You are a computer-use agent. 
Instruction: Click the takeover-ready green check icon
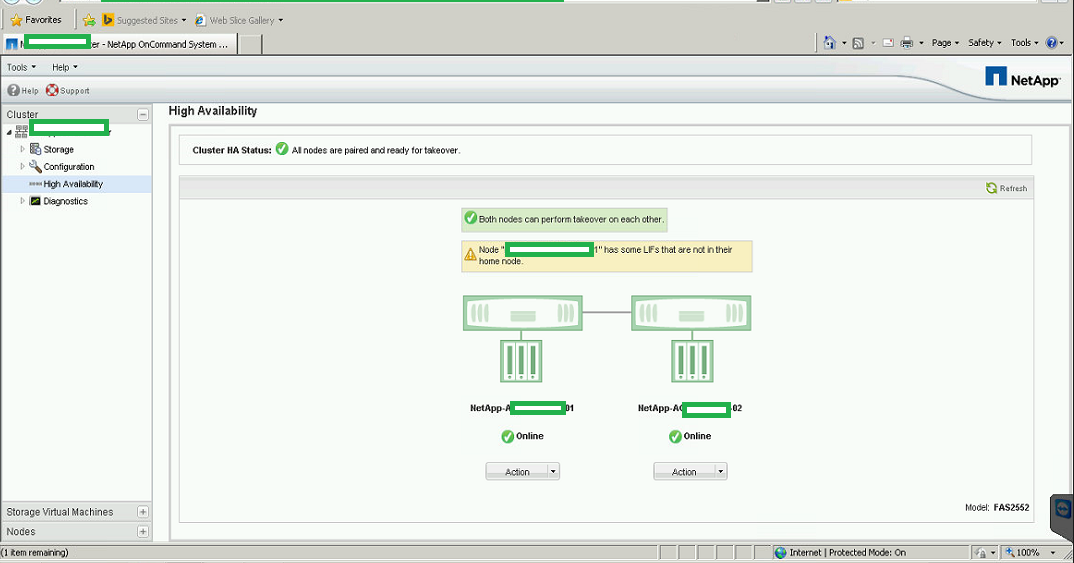(471, 218)
